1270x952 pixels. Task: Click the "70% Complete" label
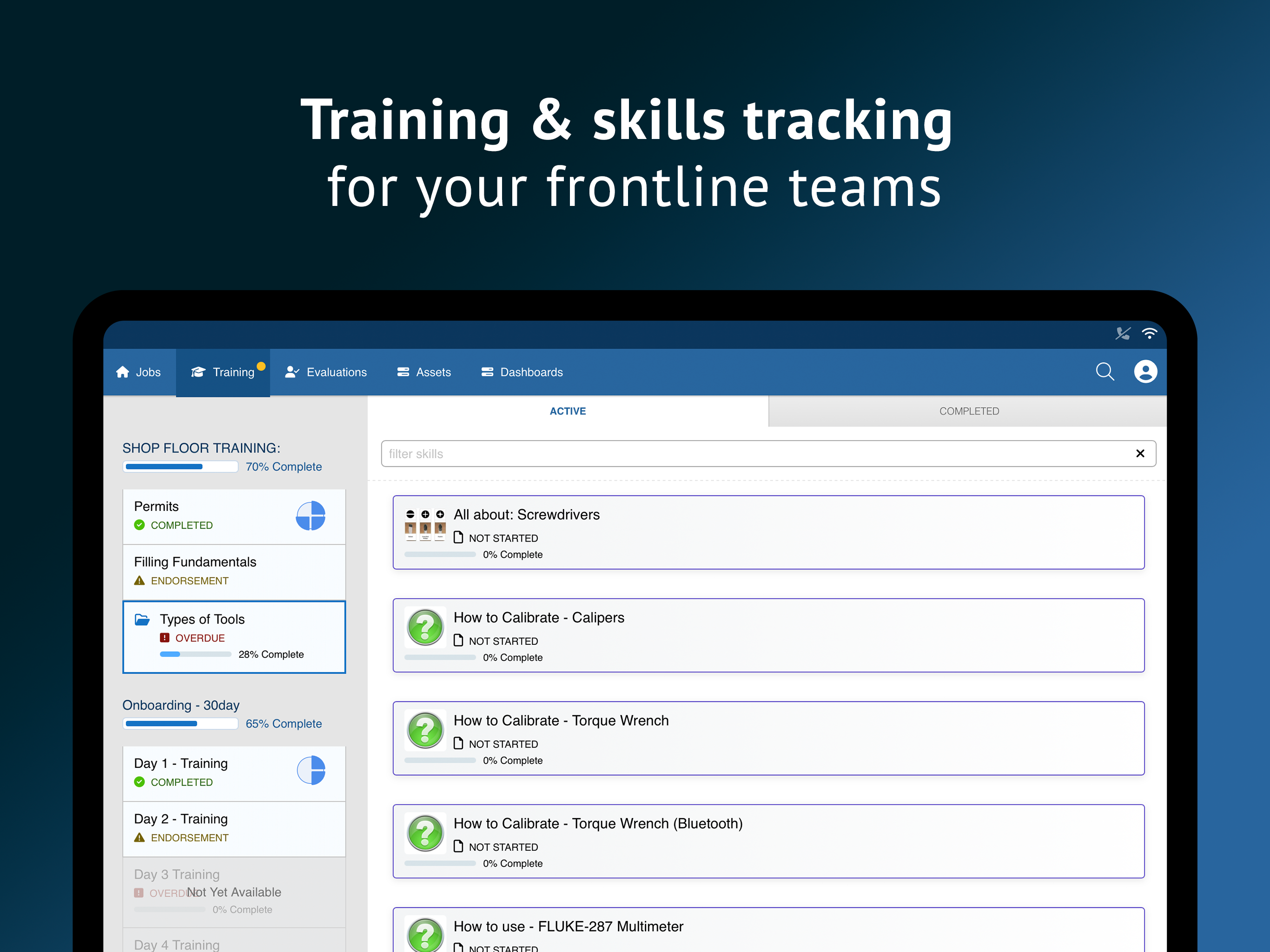click(x=284, y=467)
